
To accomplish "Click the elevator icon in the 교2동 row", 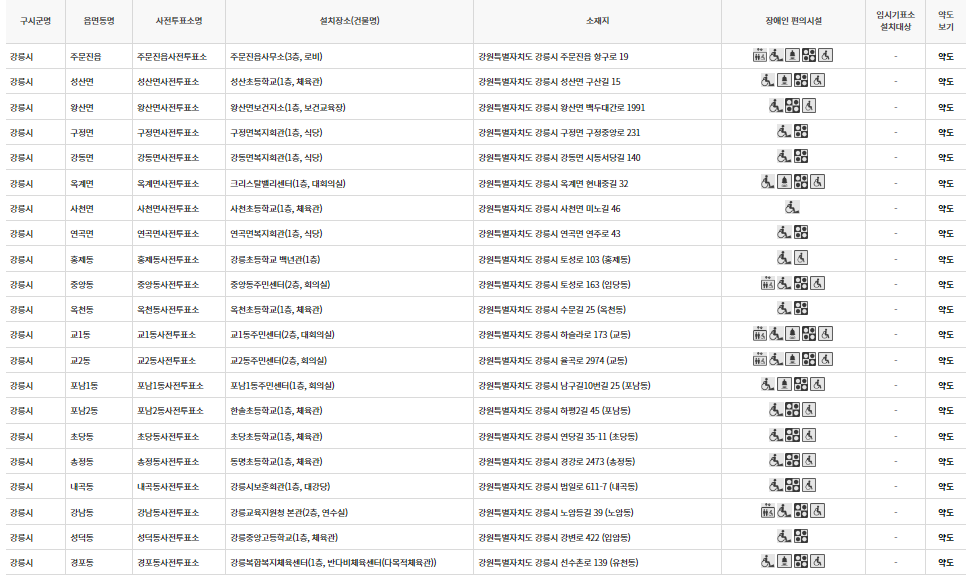I will [759, 361].
